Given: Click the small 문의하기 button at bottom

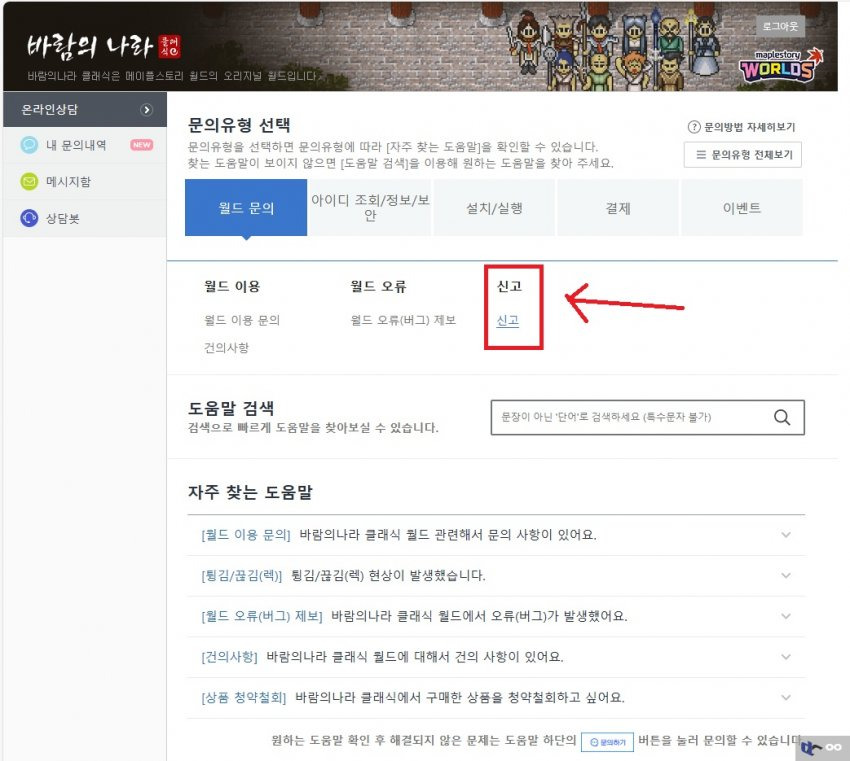Looking at the screenshot, I should click(x=607, y=742).
